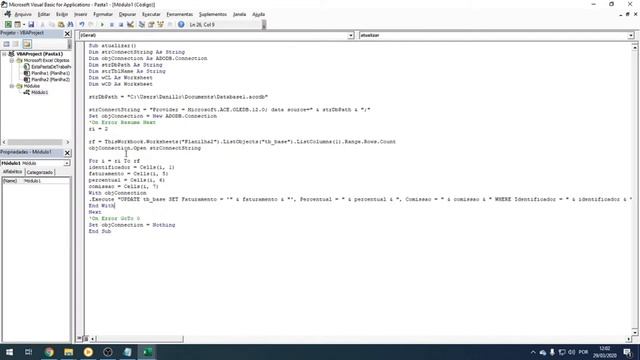
Task: Open the Properties Window toolbar icon
Action: click(151, 24)
